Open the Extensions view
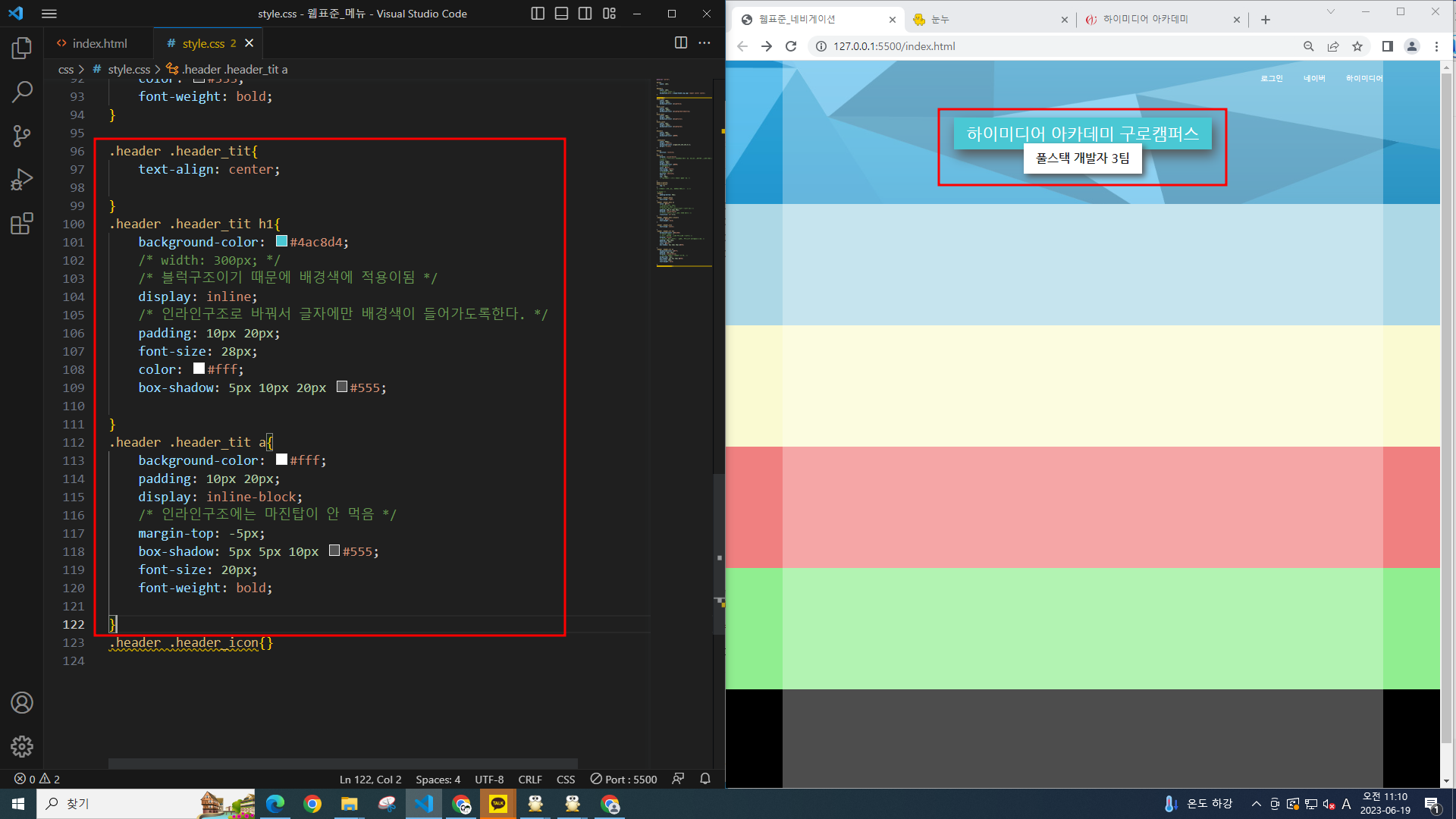This screenshot has width=1456, height=819. (x=21, y=224)
